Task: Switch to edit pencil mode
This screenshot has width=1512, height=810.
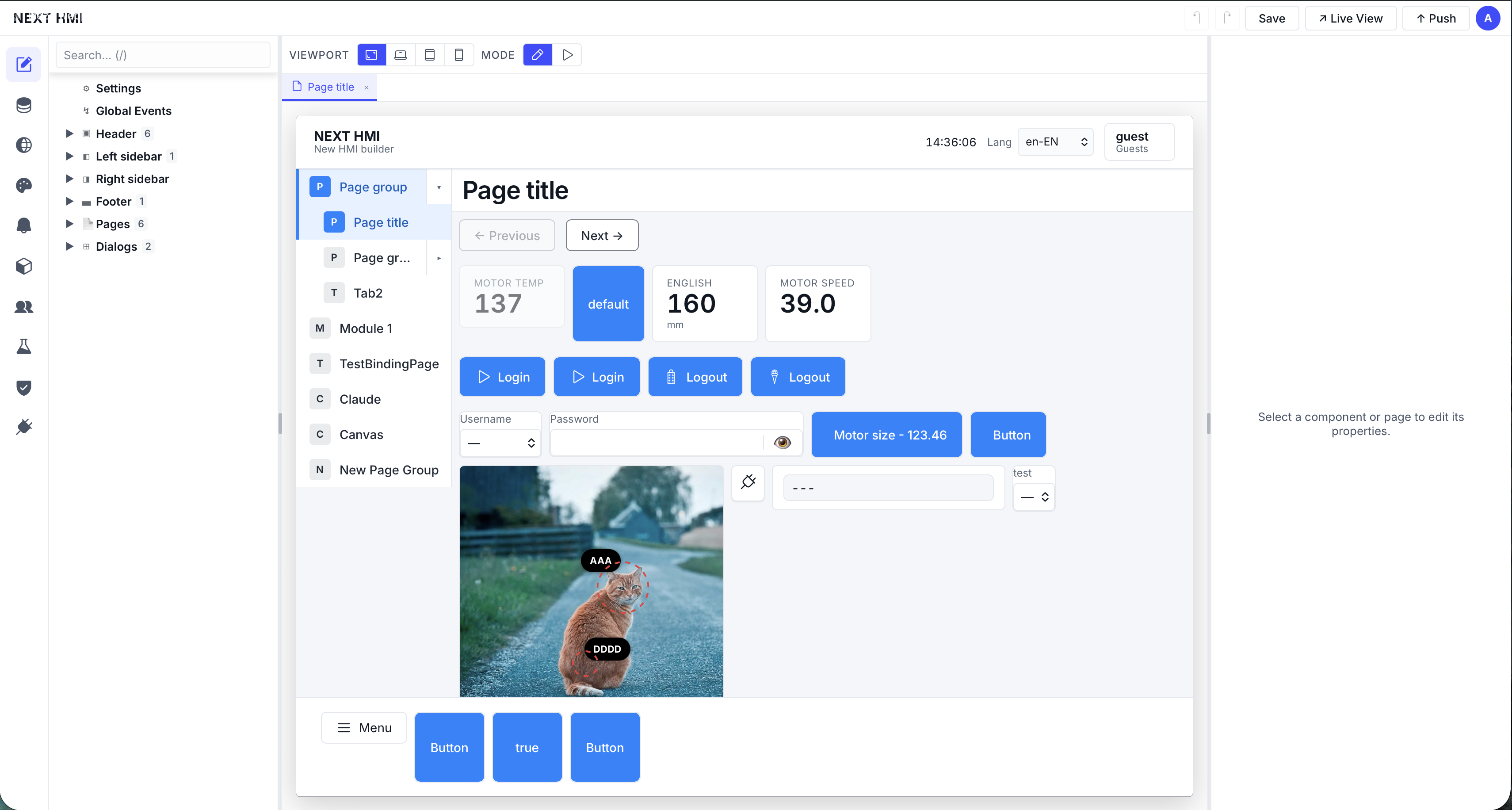Action: tap(538, 54)
